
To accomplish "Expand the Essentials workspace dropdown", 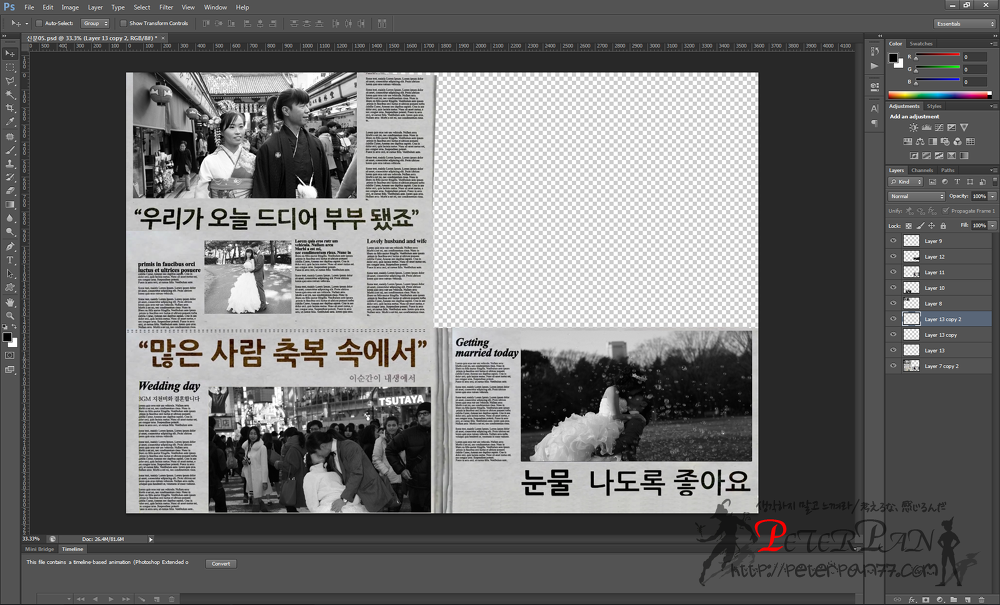I will point(964,23).
